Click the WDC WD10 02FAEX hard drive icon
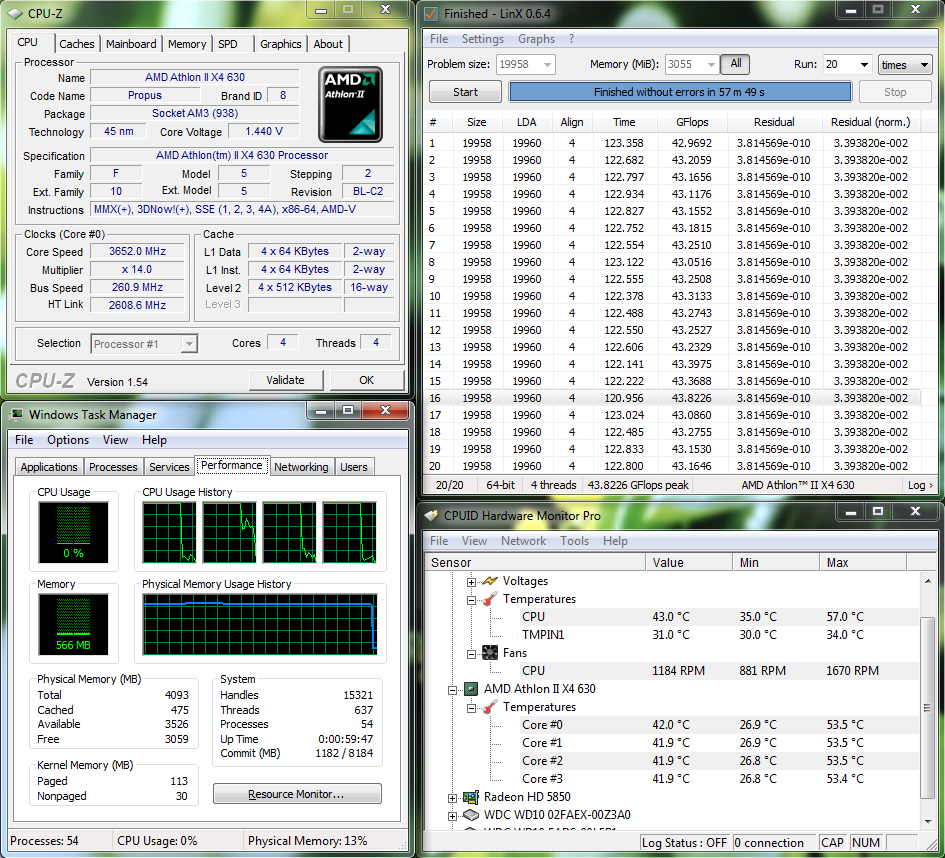Image resolution: width=945 pixels, height=858 pixels. [x=470, y=815]
